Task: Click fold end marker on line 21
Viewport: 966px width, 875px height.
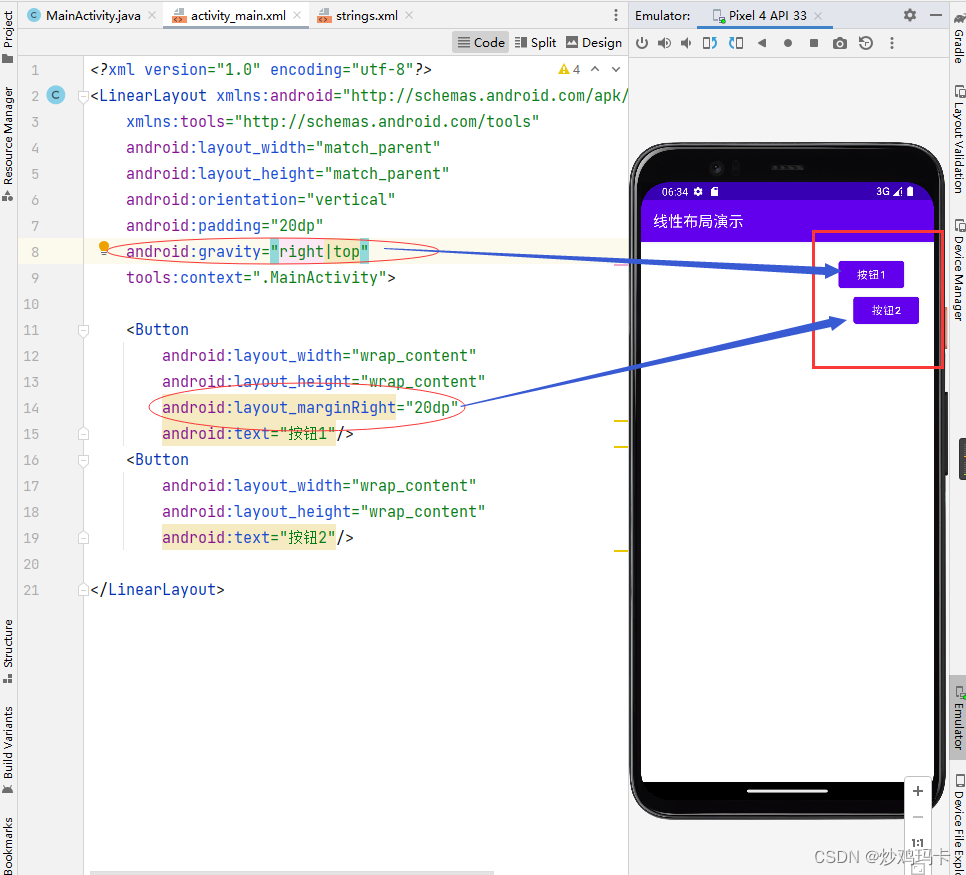Action: pos(84,590)
